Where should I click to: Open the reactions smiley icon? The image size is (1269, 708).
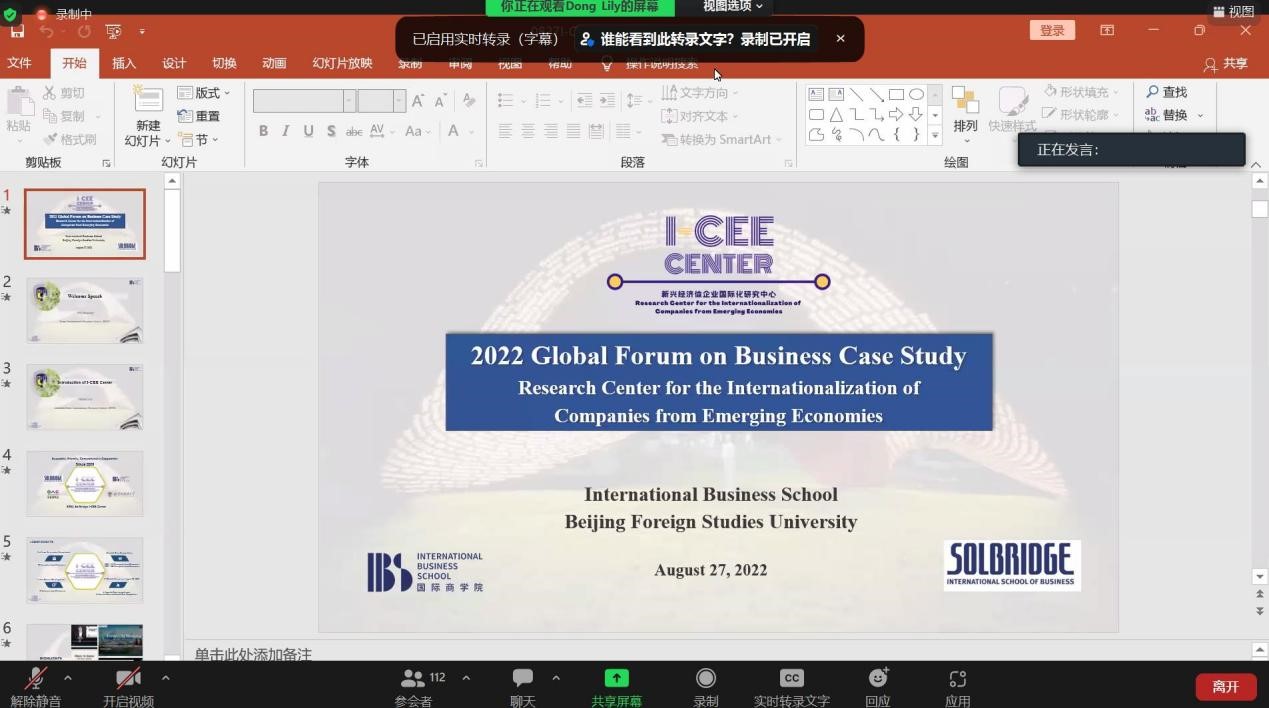878,679
